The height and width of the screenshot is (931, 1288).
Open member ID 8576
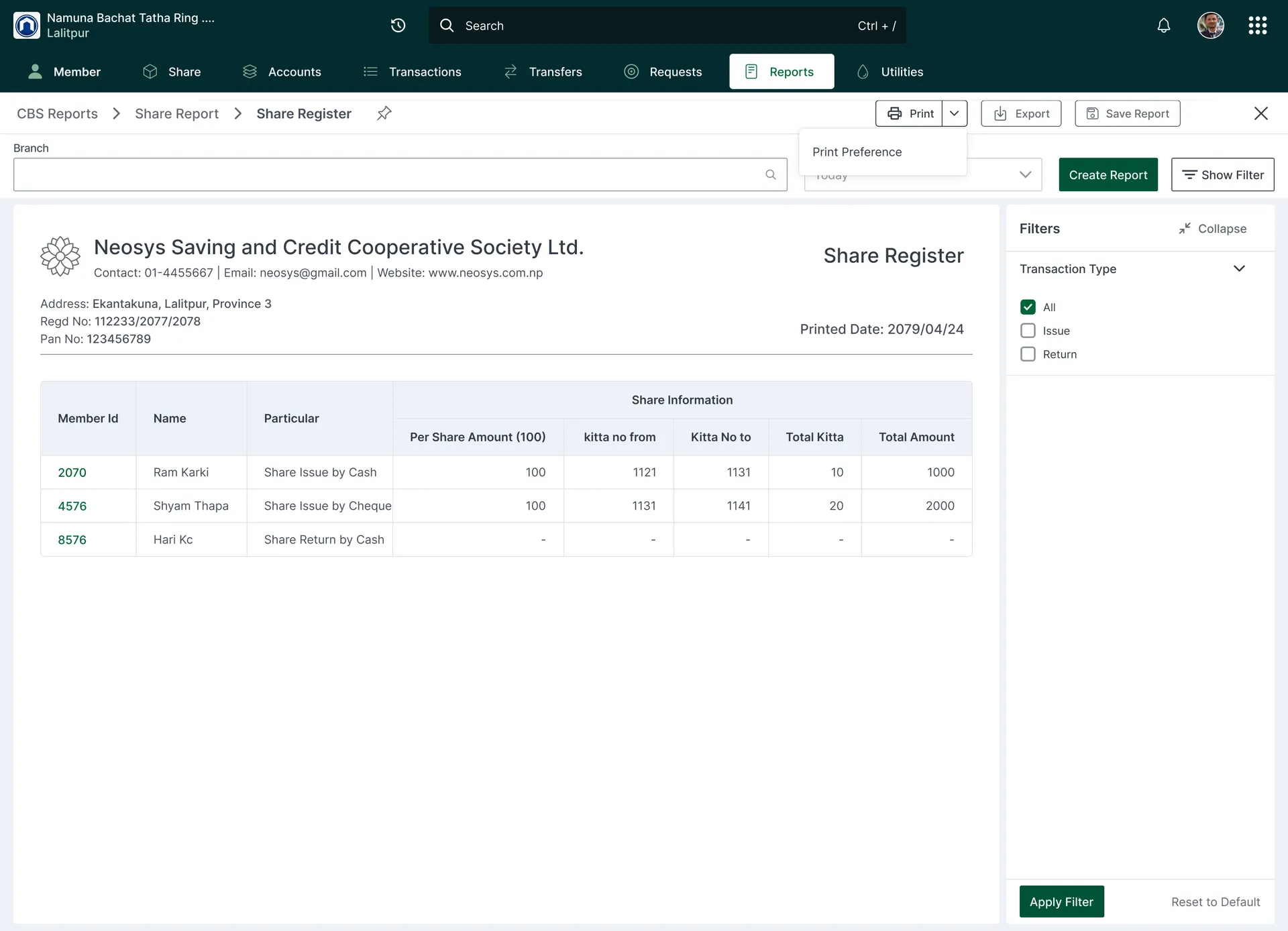click(72, 539)
